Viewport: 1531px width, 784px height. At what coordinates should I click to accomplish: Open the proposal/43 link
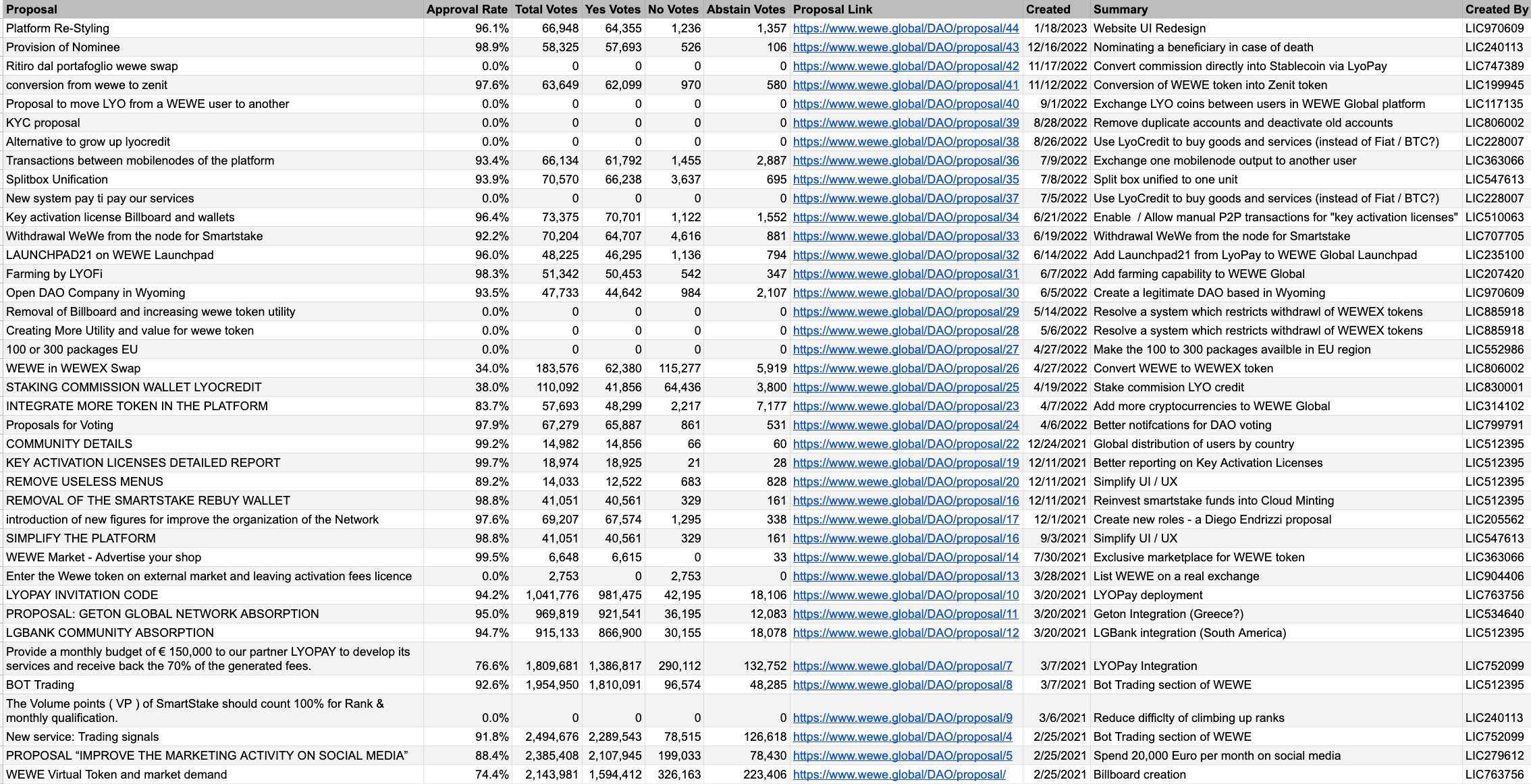click(x=905, y=47)
